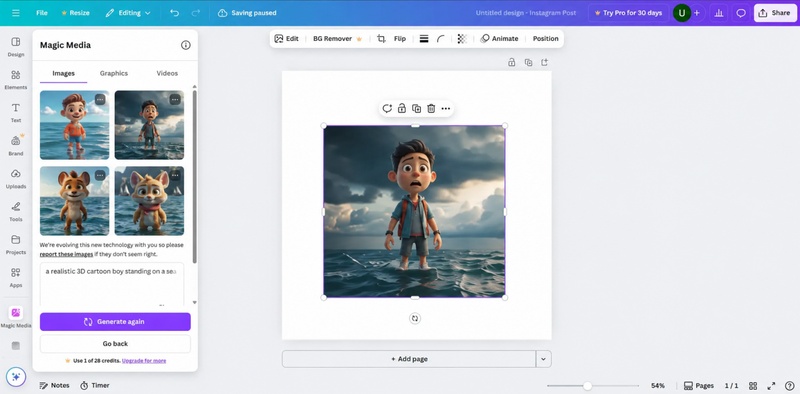This screenshot has width=800, height=394.
Task: Select the brown fox generated thumbnail
Action: 74,201
